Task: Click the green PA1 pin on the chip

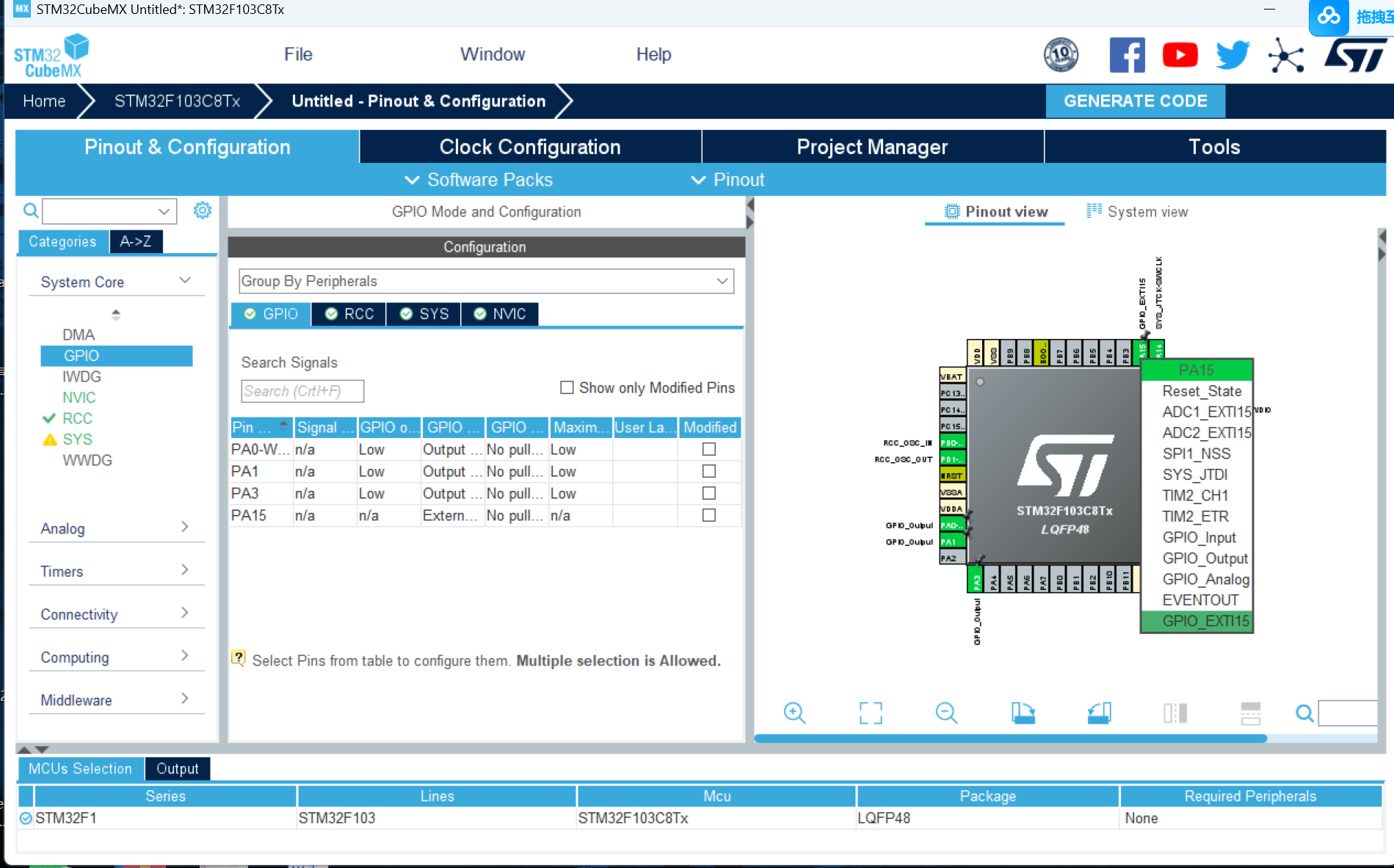Action: [x=952, y=541]
